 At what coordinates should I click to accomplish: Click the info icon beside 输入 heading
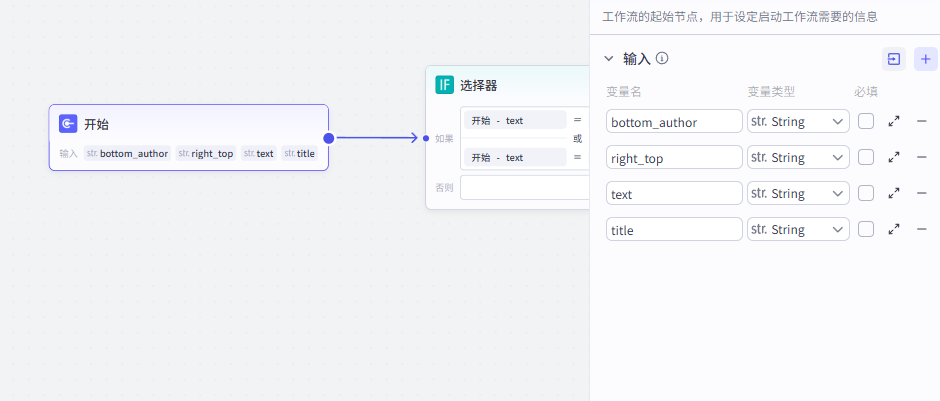[x=662, y=58]
